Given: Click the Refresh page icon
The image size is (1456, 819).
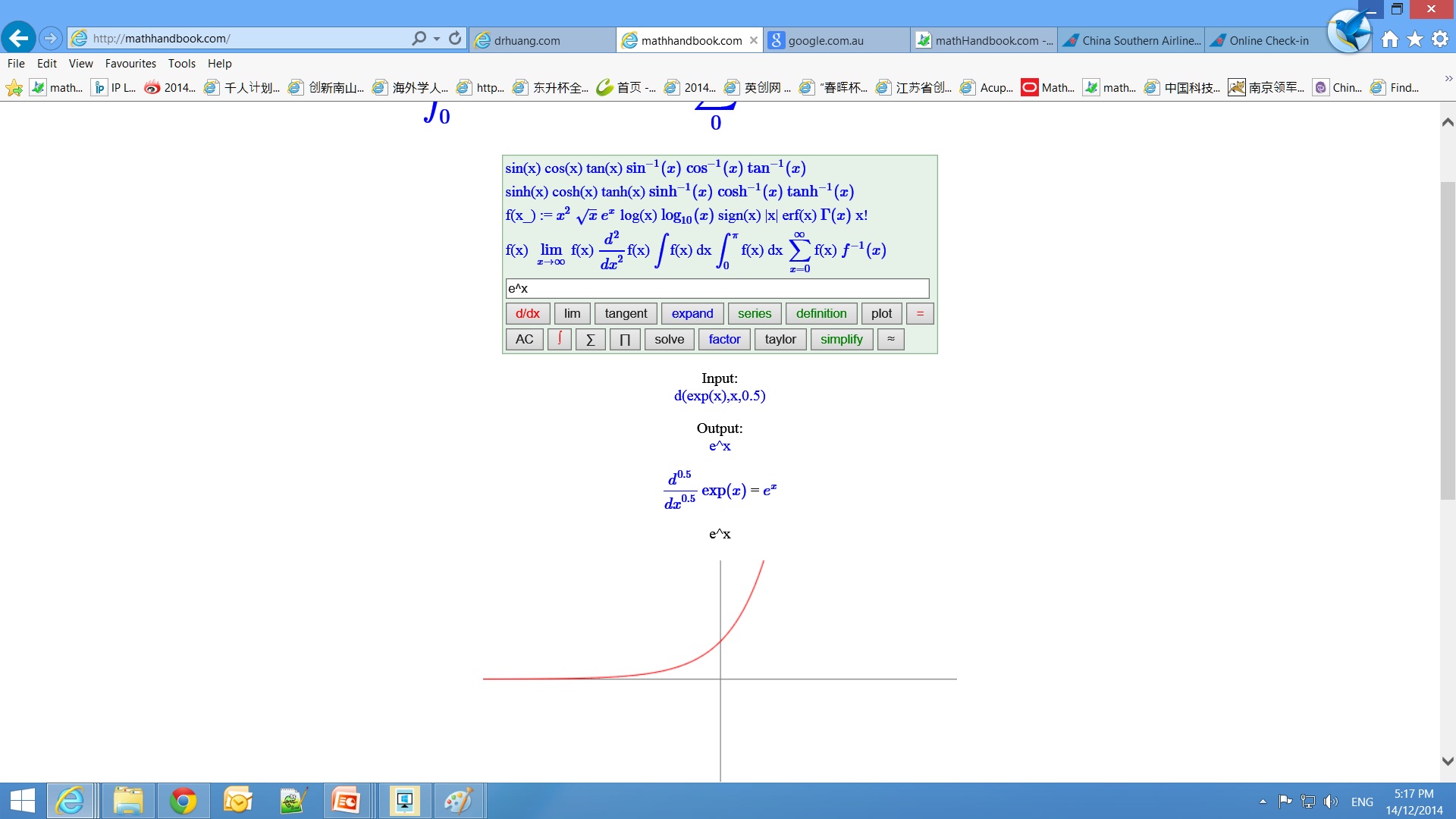Looking at the screenshot, I should coord(455,38).
